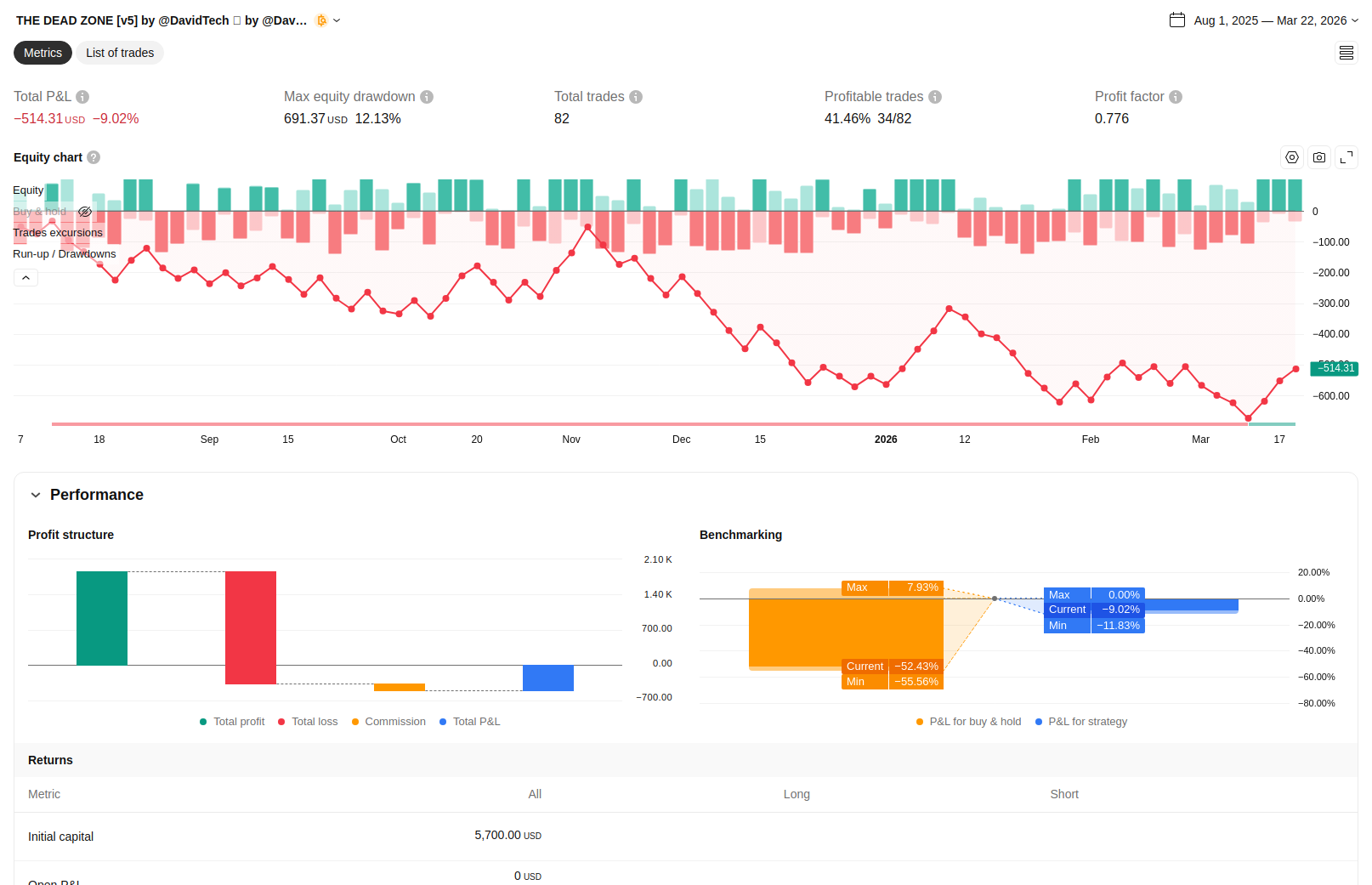Click the red Total loss bar

click(x=251, y=627)
